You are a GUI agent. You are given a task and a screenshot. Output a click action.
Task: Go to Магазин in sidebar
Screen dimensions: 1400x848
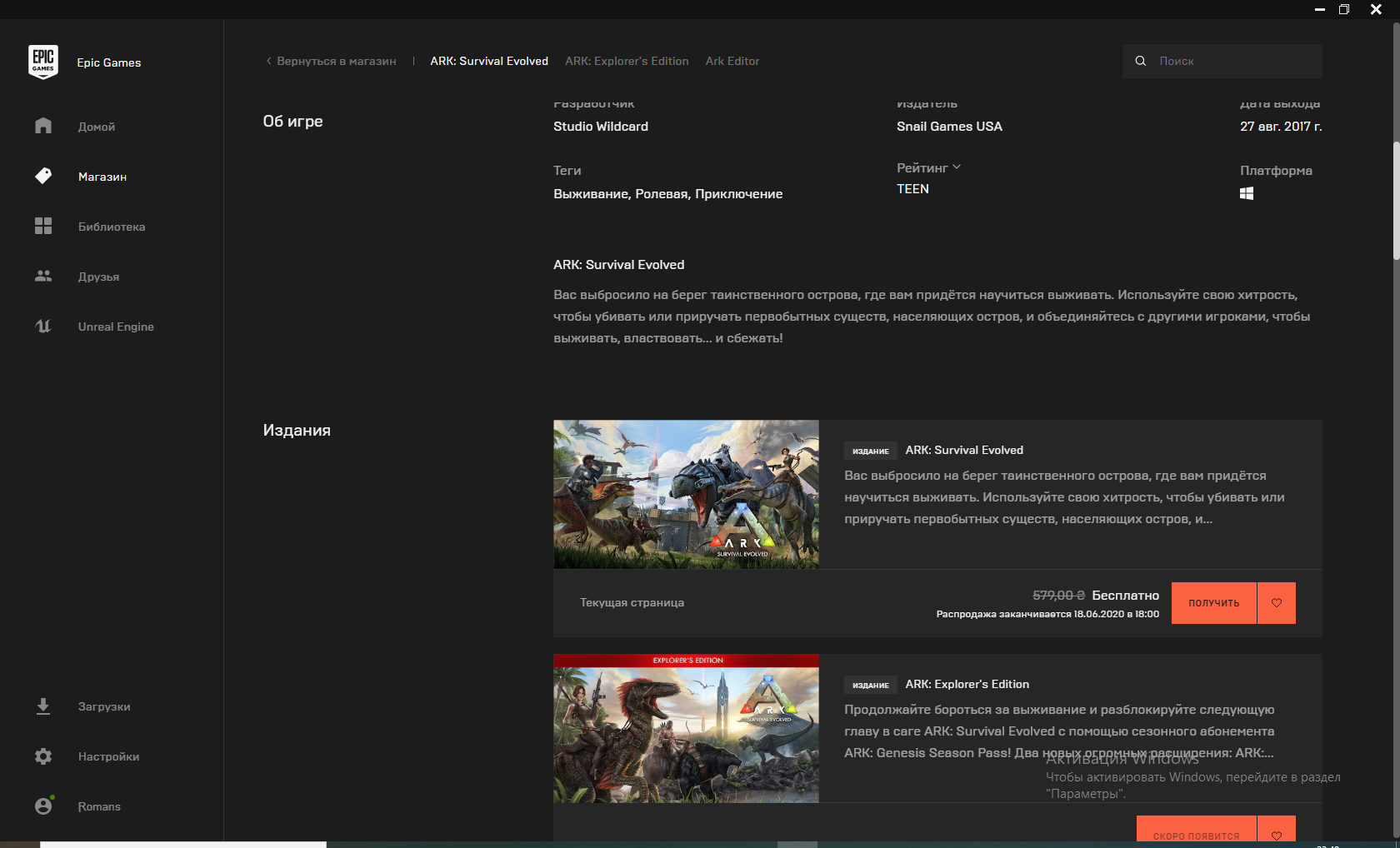(102, 177)
